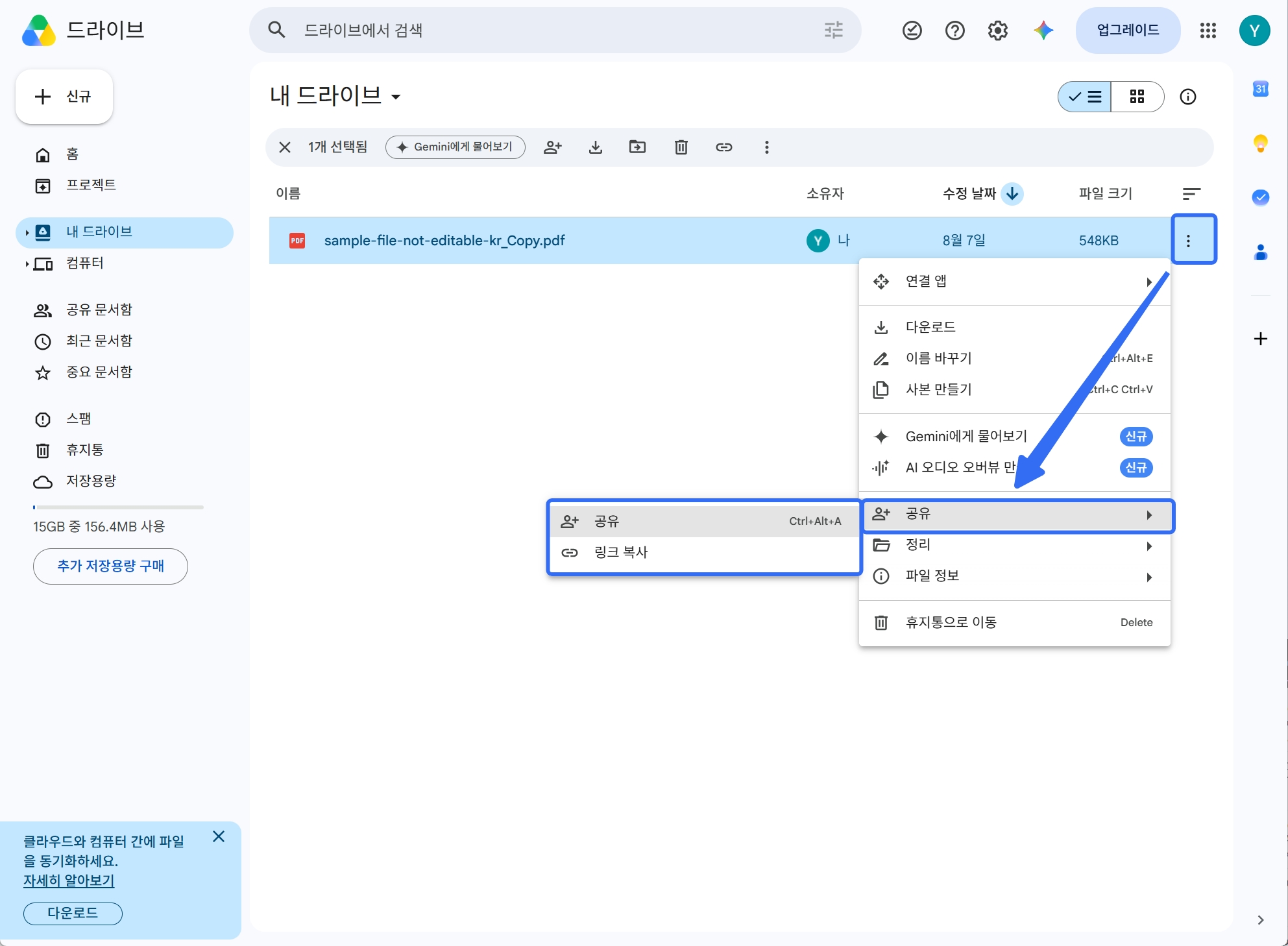1288x946 pixels.
Task: Open the 공유 entry in the context menu
Action: [1017, 515]
